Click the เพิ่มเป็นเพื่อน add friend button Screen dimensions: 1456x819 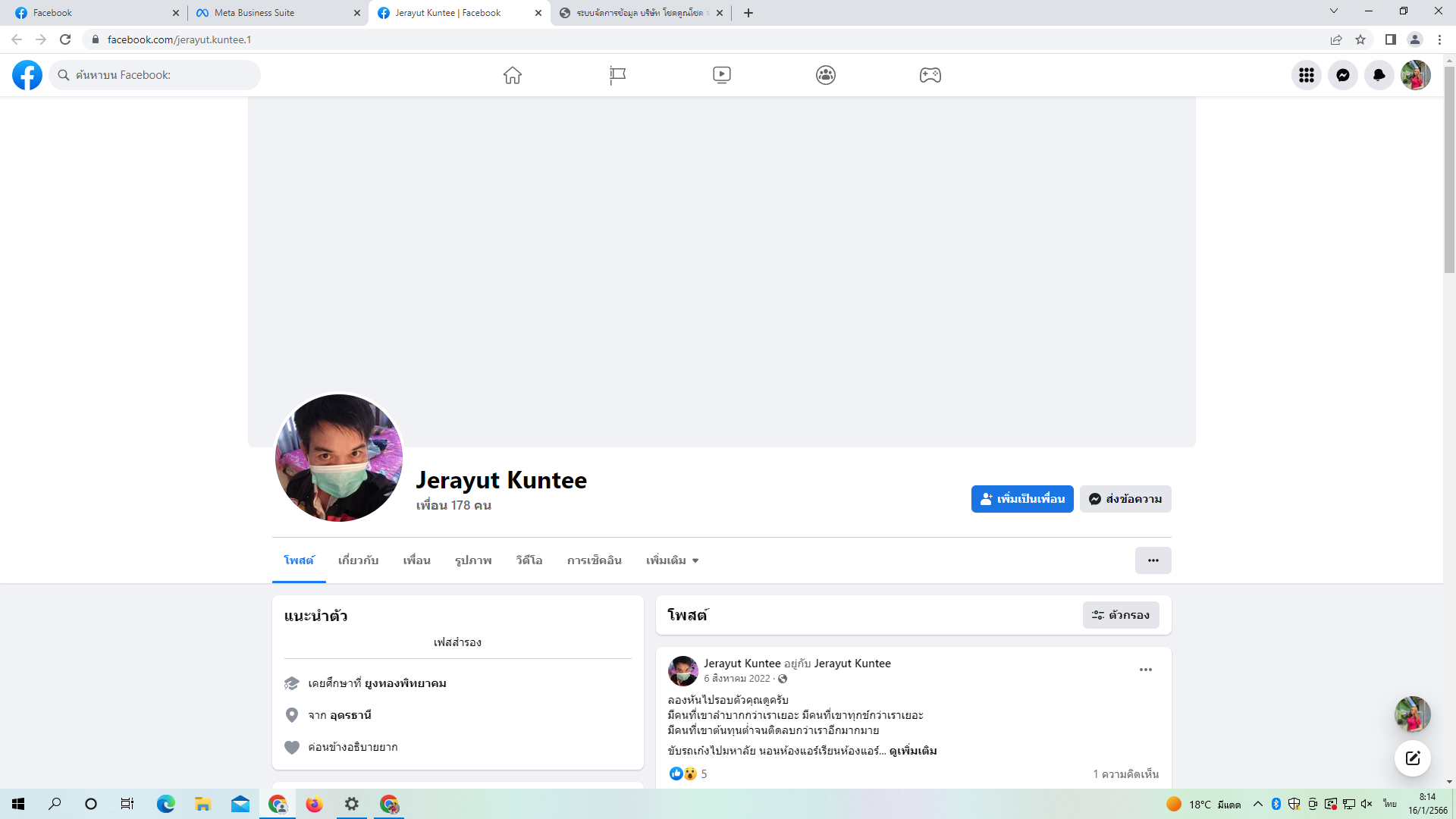tap(1021, 499)
